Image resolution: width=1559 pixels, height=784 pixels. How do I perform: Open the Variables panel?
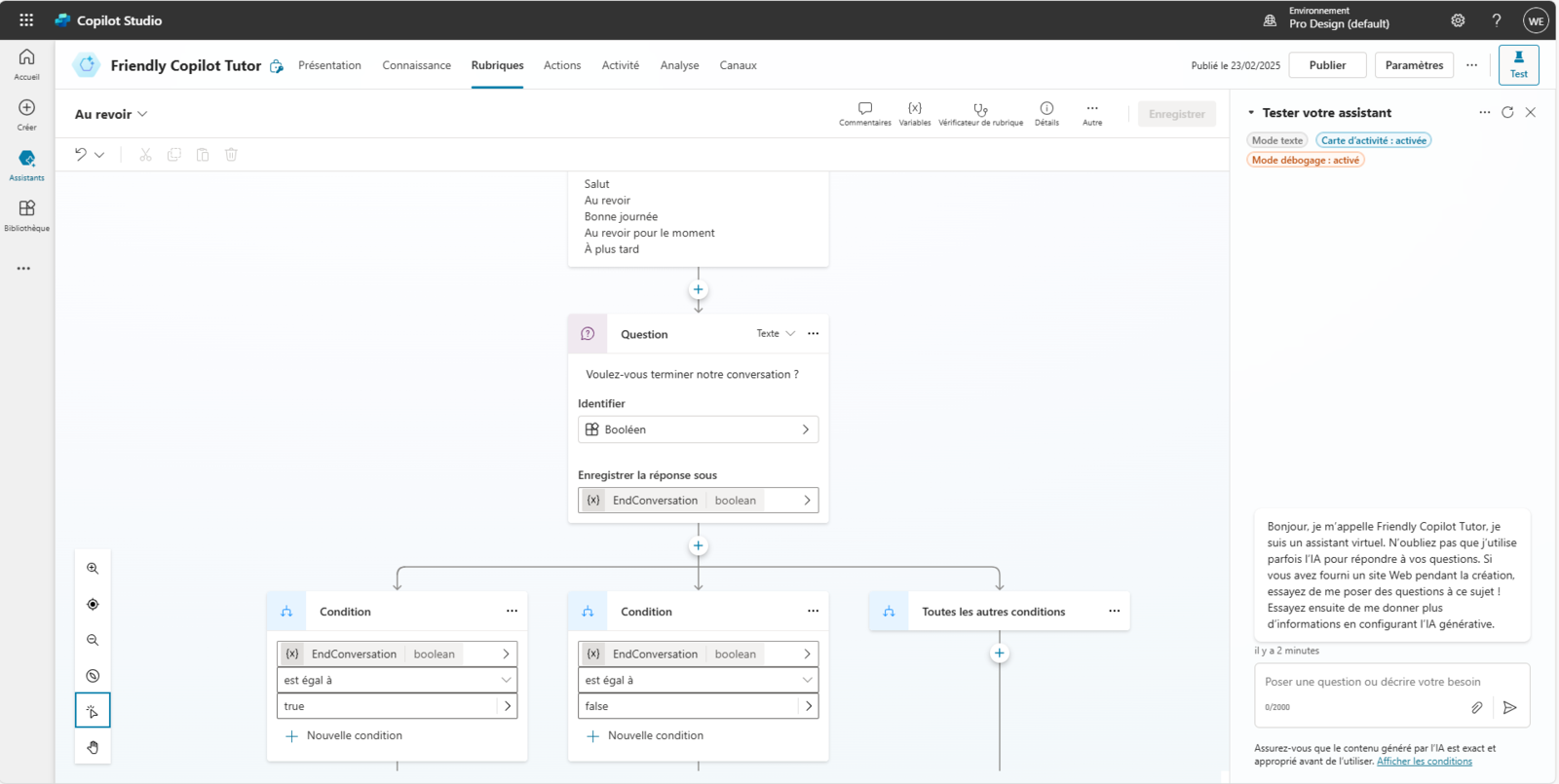tap(915, 114)
